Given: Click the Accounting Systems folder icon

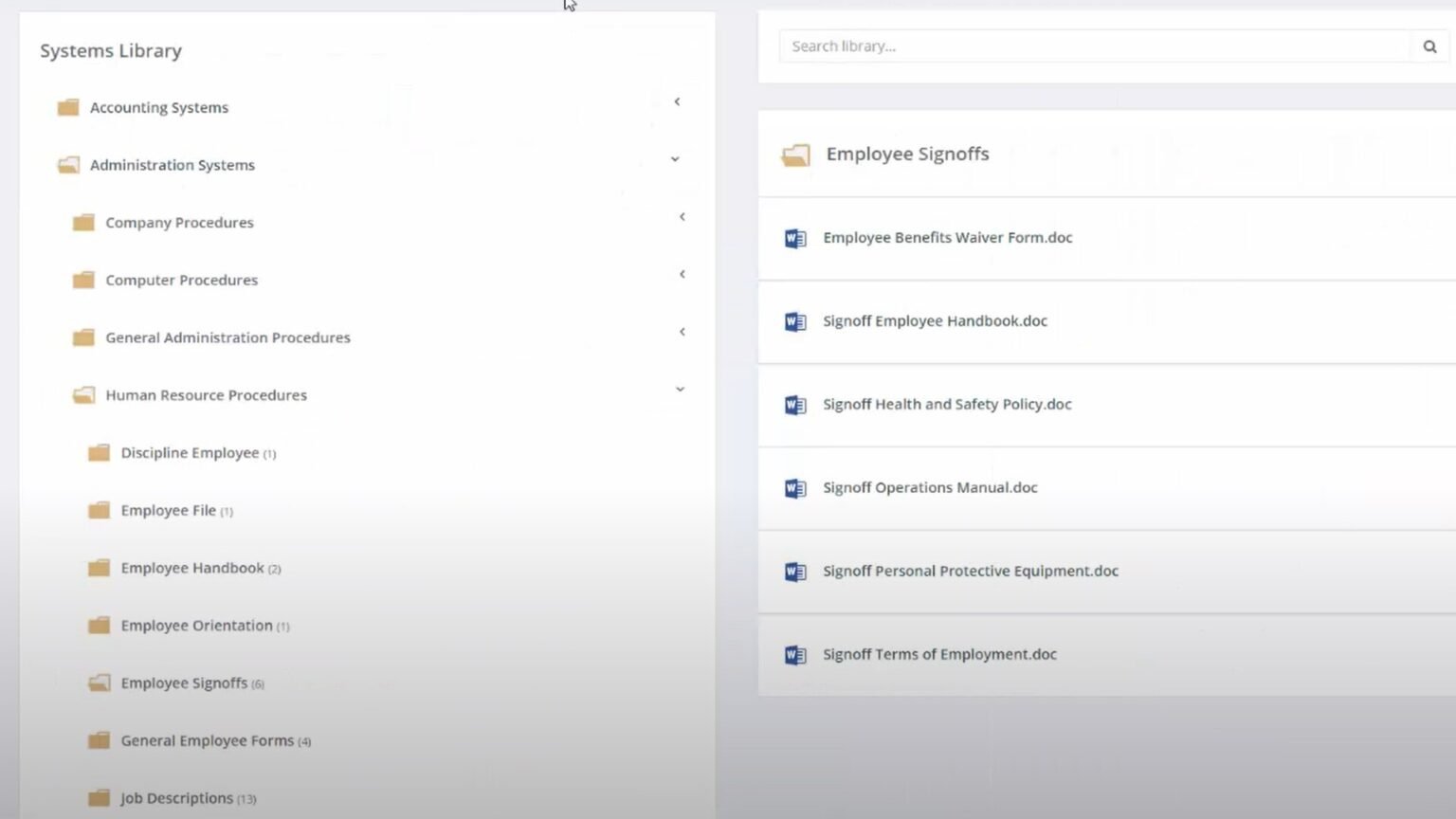Looking at the screenshot, I should 68,107.
